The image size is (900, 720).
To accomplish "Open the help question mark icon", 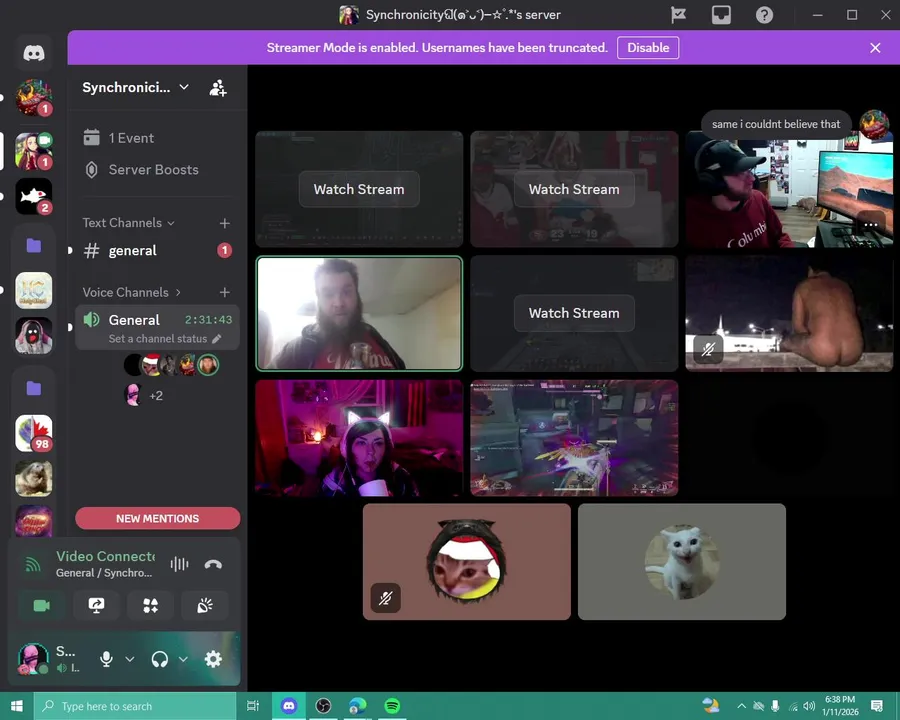I will pyautogui.click(x=765, y=15).
